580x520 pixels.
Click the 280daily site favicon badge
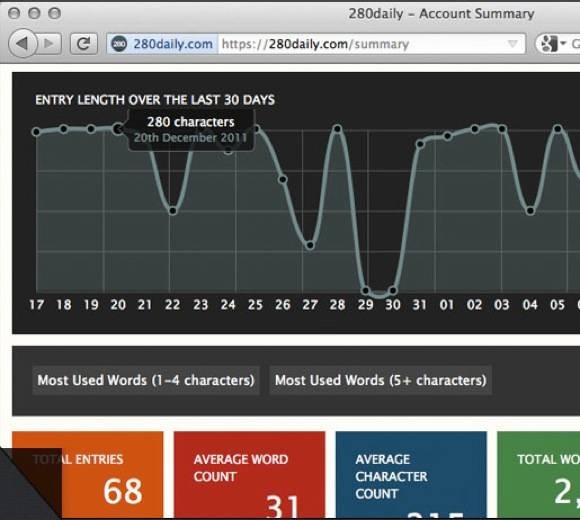[x=119, y=44]
